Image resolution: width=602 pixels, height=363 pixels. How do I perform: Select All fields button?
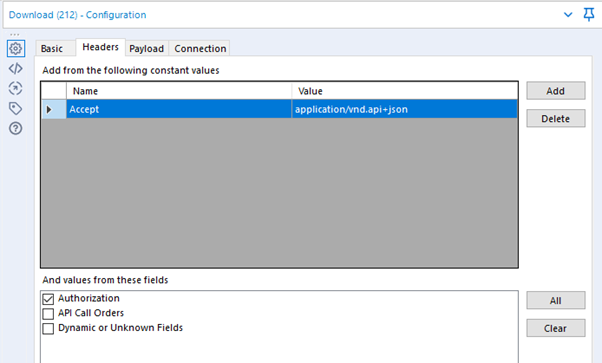556,300
